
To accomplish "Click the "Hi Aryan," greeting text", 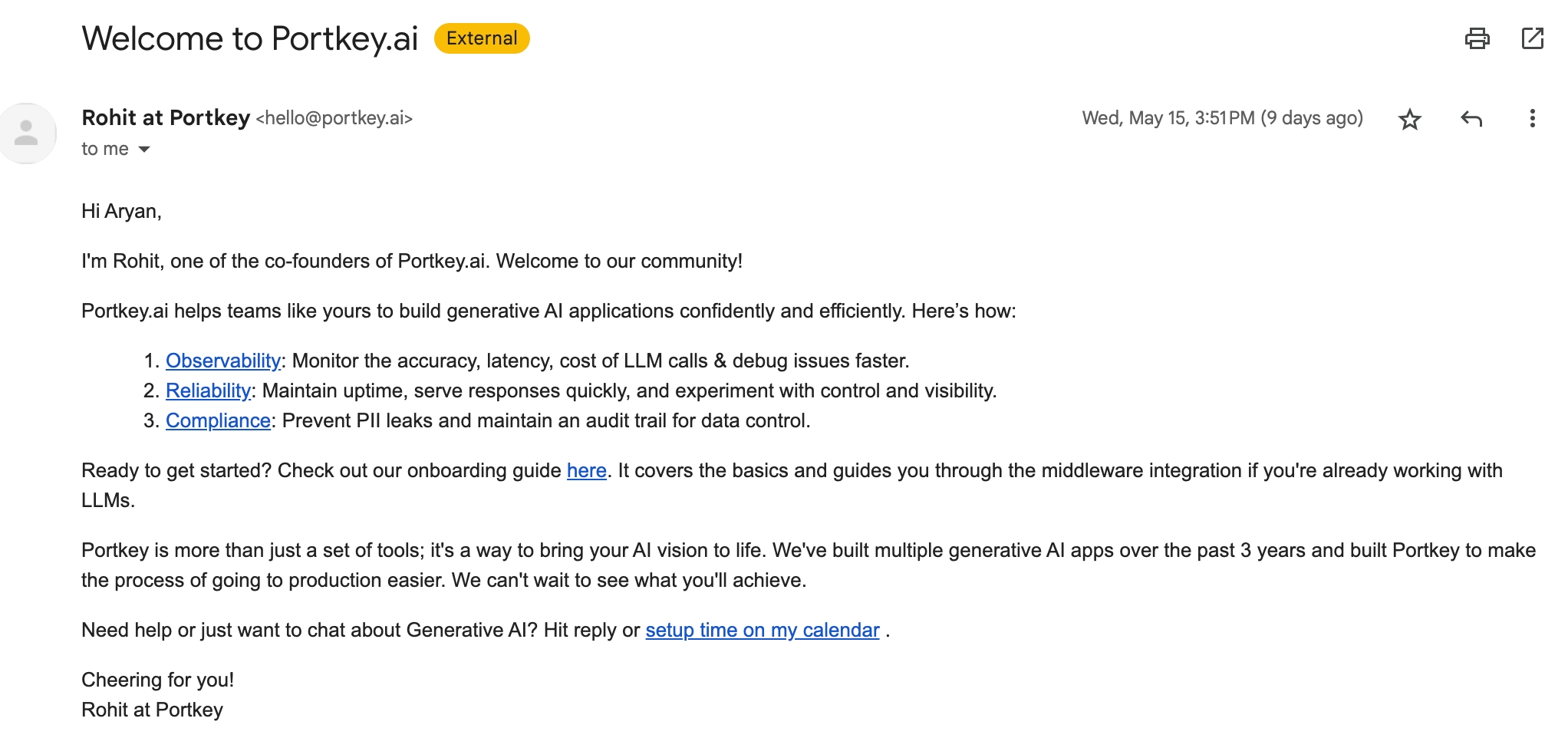I will pos(121,211).
